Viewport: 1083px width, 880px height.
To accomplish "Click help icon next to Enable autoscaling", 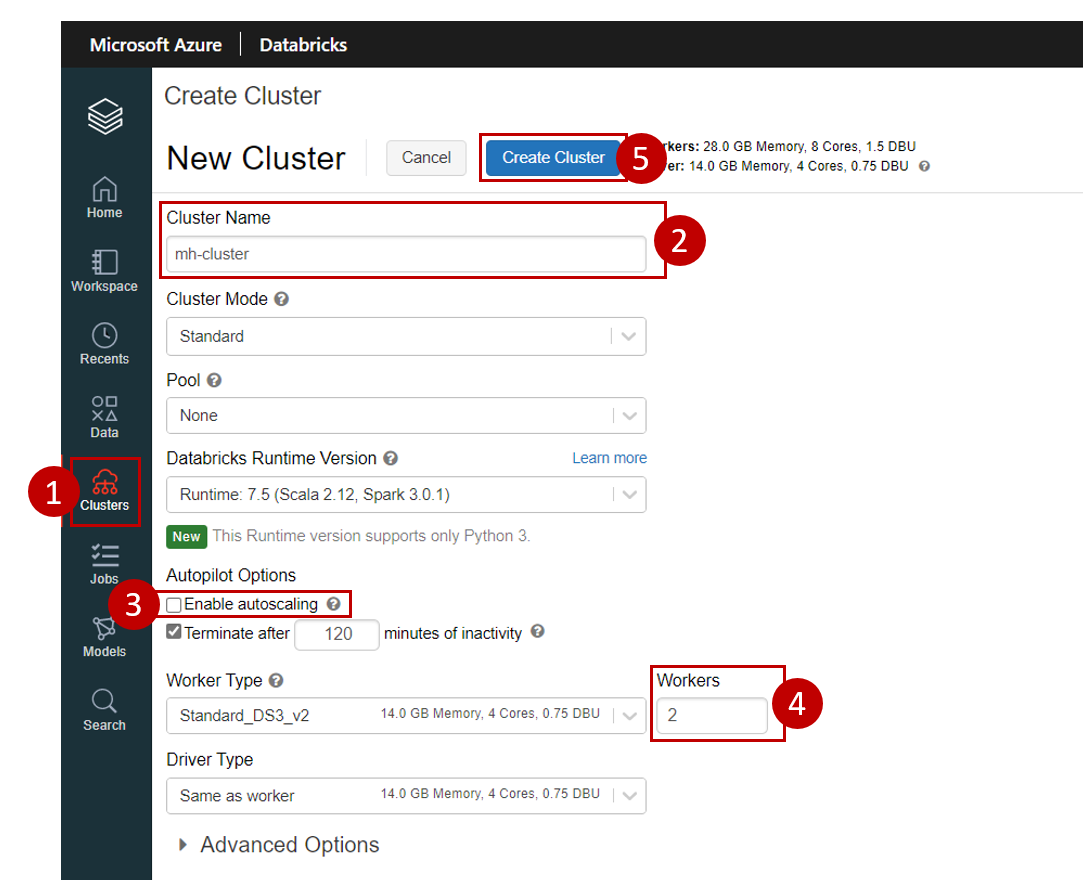I will (x=334, y=604).
